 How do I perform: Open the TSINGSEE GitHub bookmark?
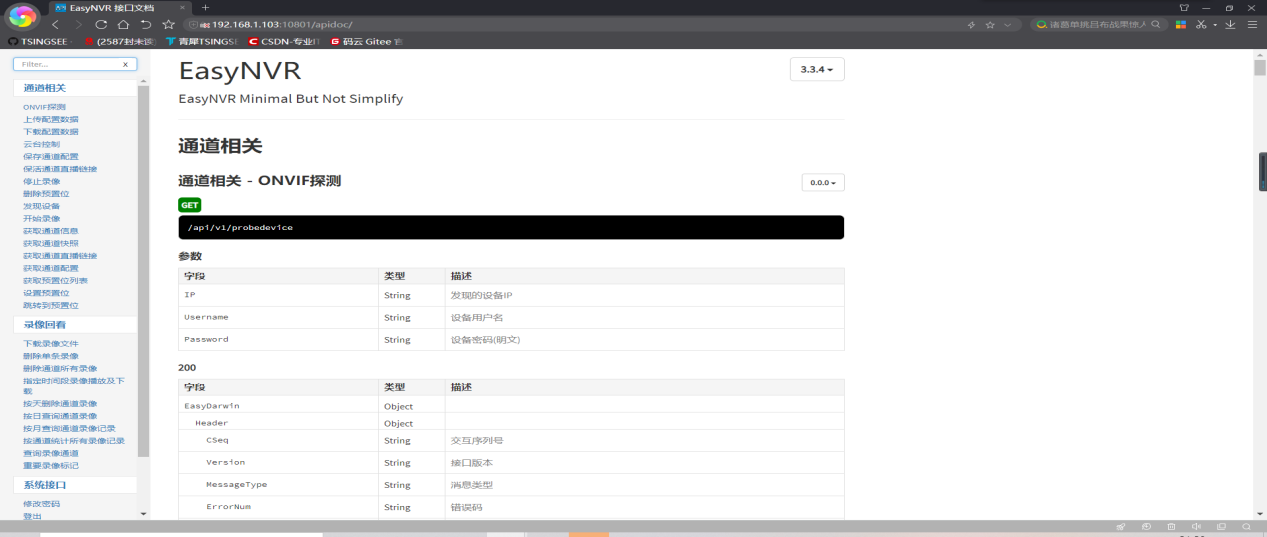(39, 41)
